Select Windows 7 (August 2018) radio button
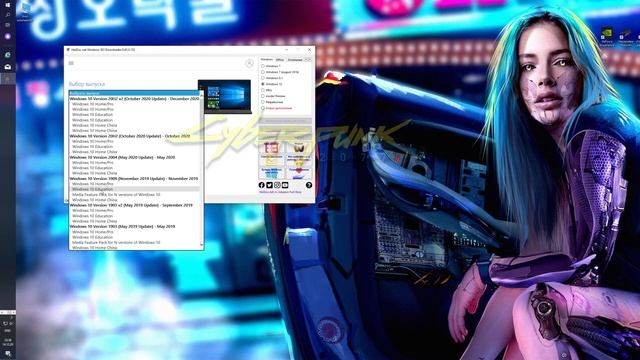The width and height of the screenshot is (640, 360). [263, 72]
